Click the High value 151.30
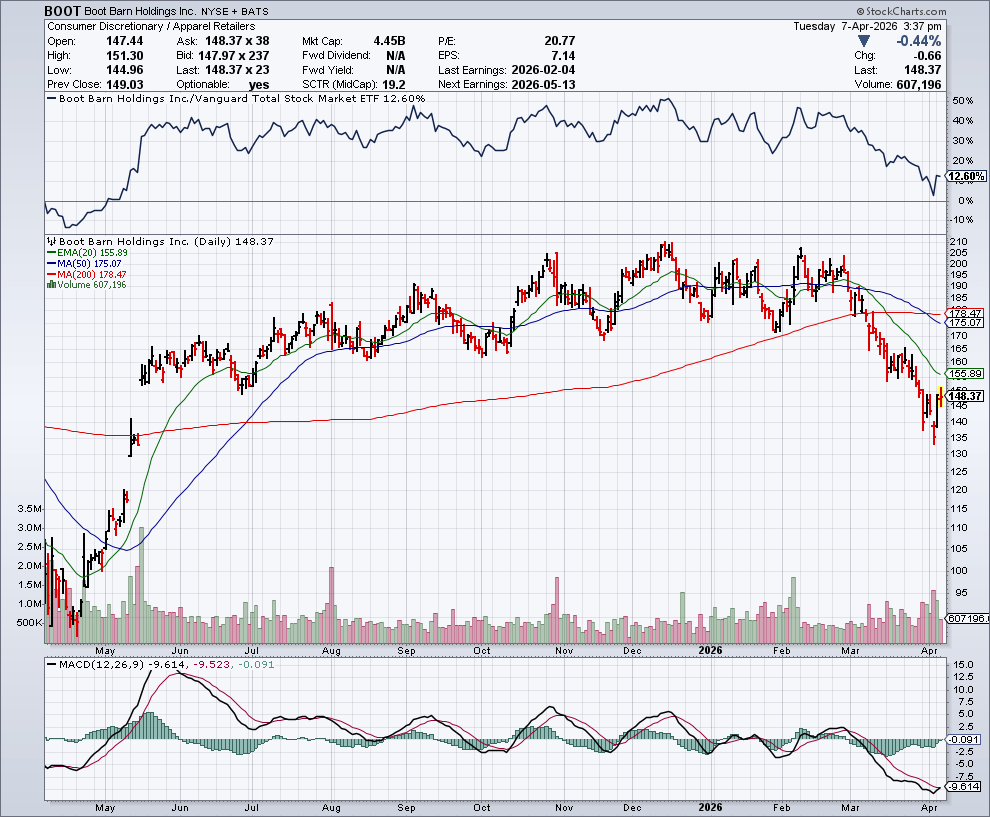 (x=124, y=56)
